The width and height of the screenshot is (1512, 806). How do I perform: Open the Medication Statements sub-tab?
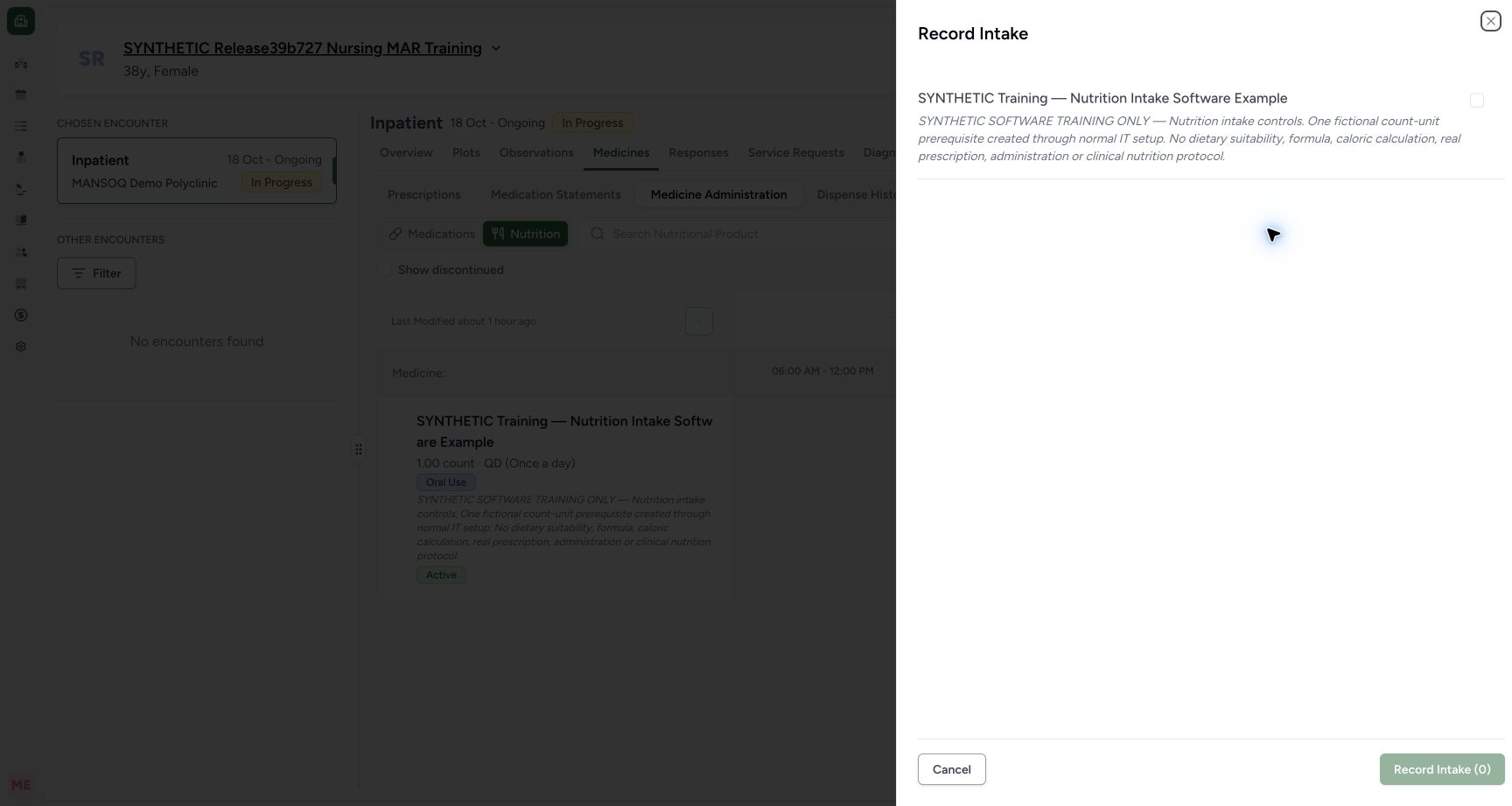click(556, 194)
